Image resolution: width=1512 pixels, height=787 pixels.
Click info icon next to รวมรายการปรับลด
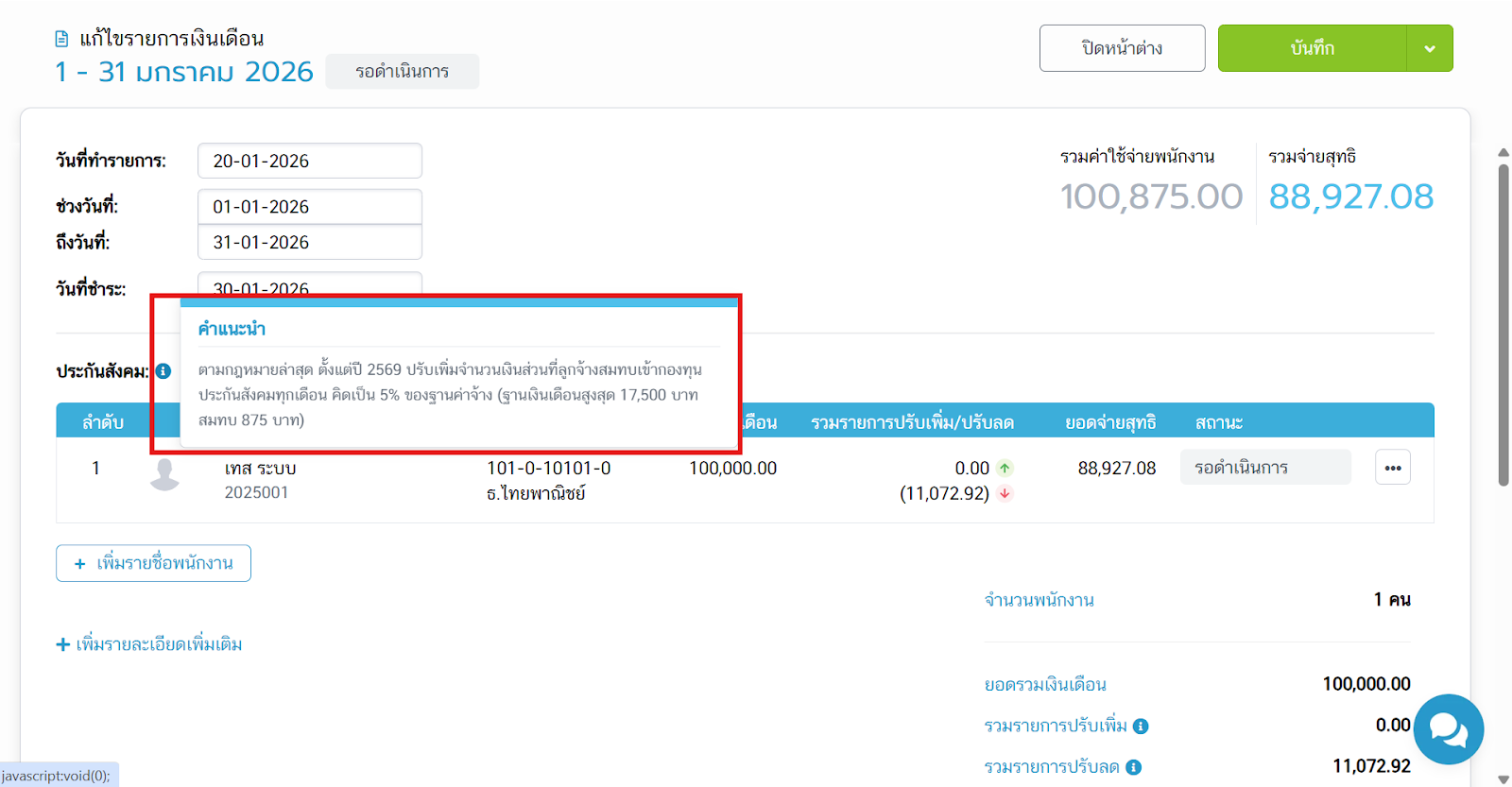(x=1133, y=767)
